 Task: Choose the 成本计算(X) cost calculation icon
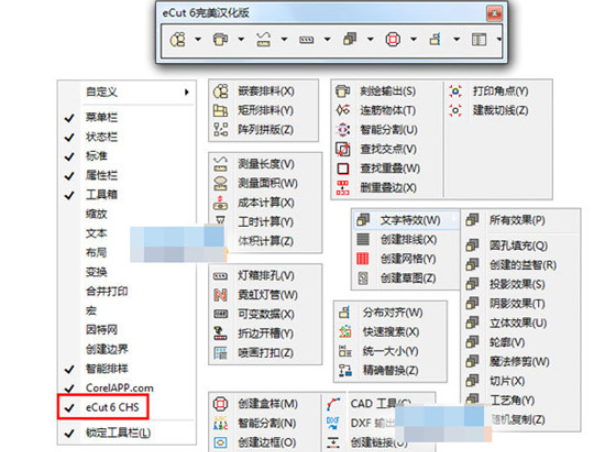220,202
